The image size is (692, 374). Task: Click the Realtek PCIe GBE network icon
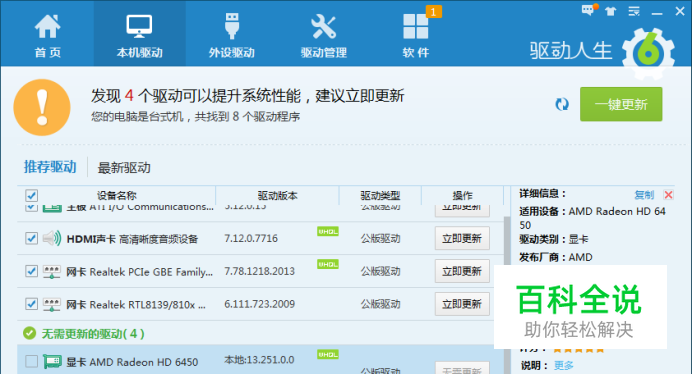(52, 272)
